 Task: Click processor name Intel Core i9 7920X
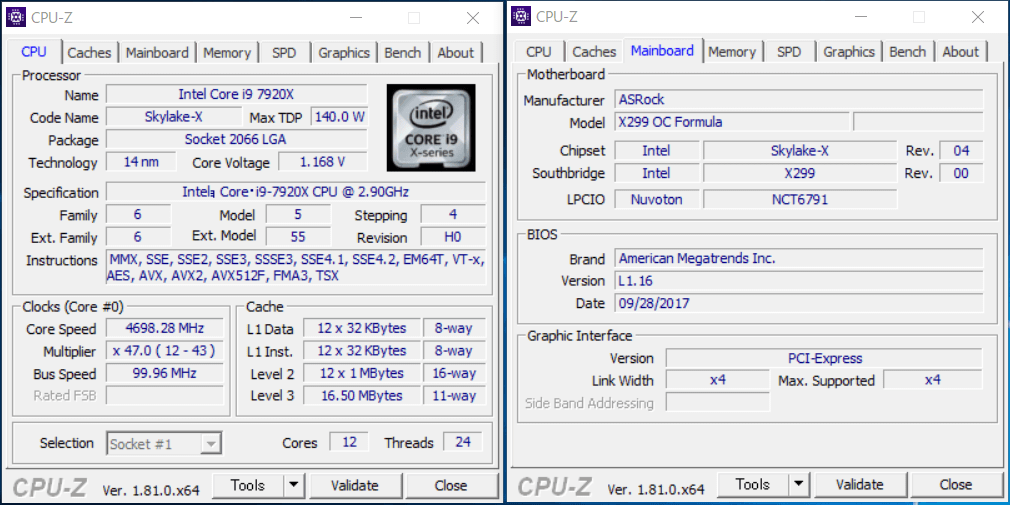236,94
